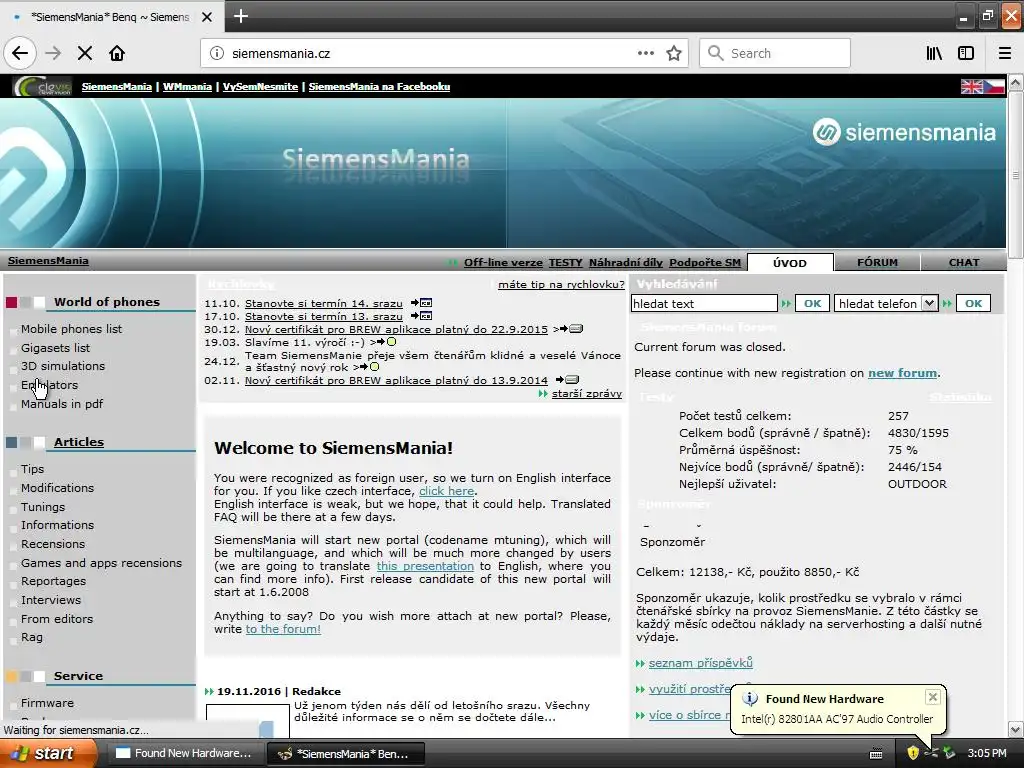This screenshot has height=768, width=1024.
Task: Open SiemensMania taskbar window button
Action: click(x=346, y=754)
